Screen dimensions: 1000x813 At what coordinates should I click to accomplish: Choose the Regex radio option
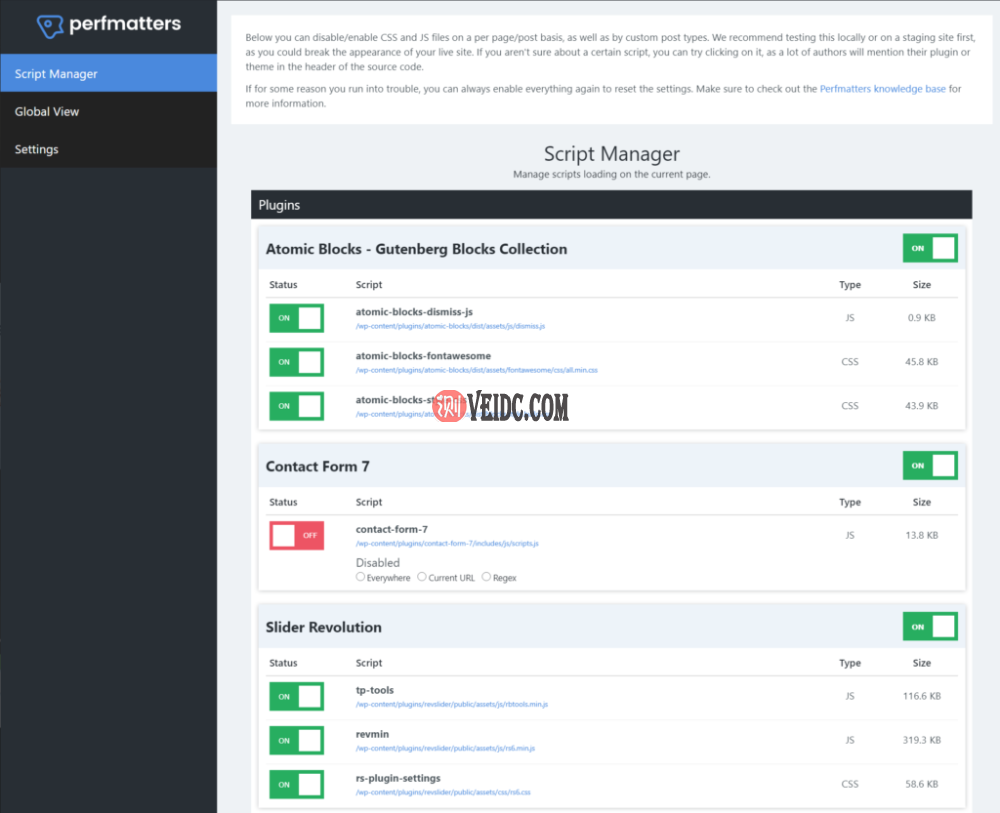(487, 577)
